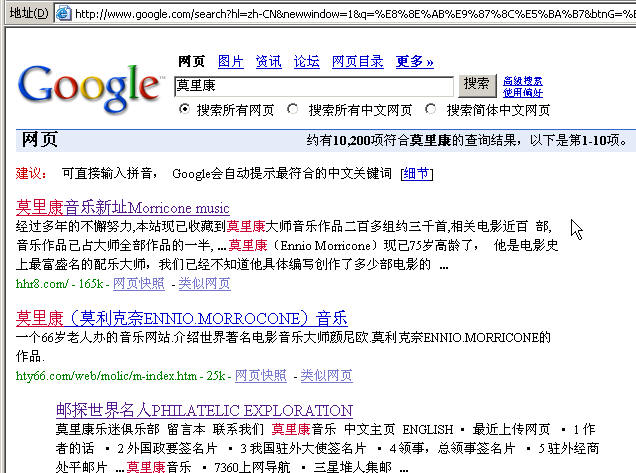Click the hhr8.com/ - 165k URL text

pyautogui.click(x=60, y=284)
